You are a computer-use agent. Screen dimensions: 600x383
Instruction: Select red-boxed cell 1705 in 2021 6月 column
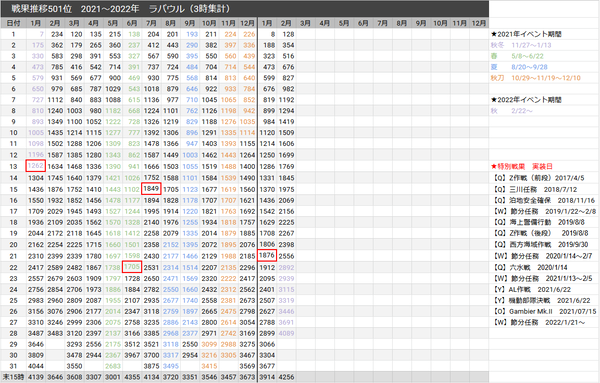132,267
